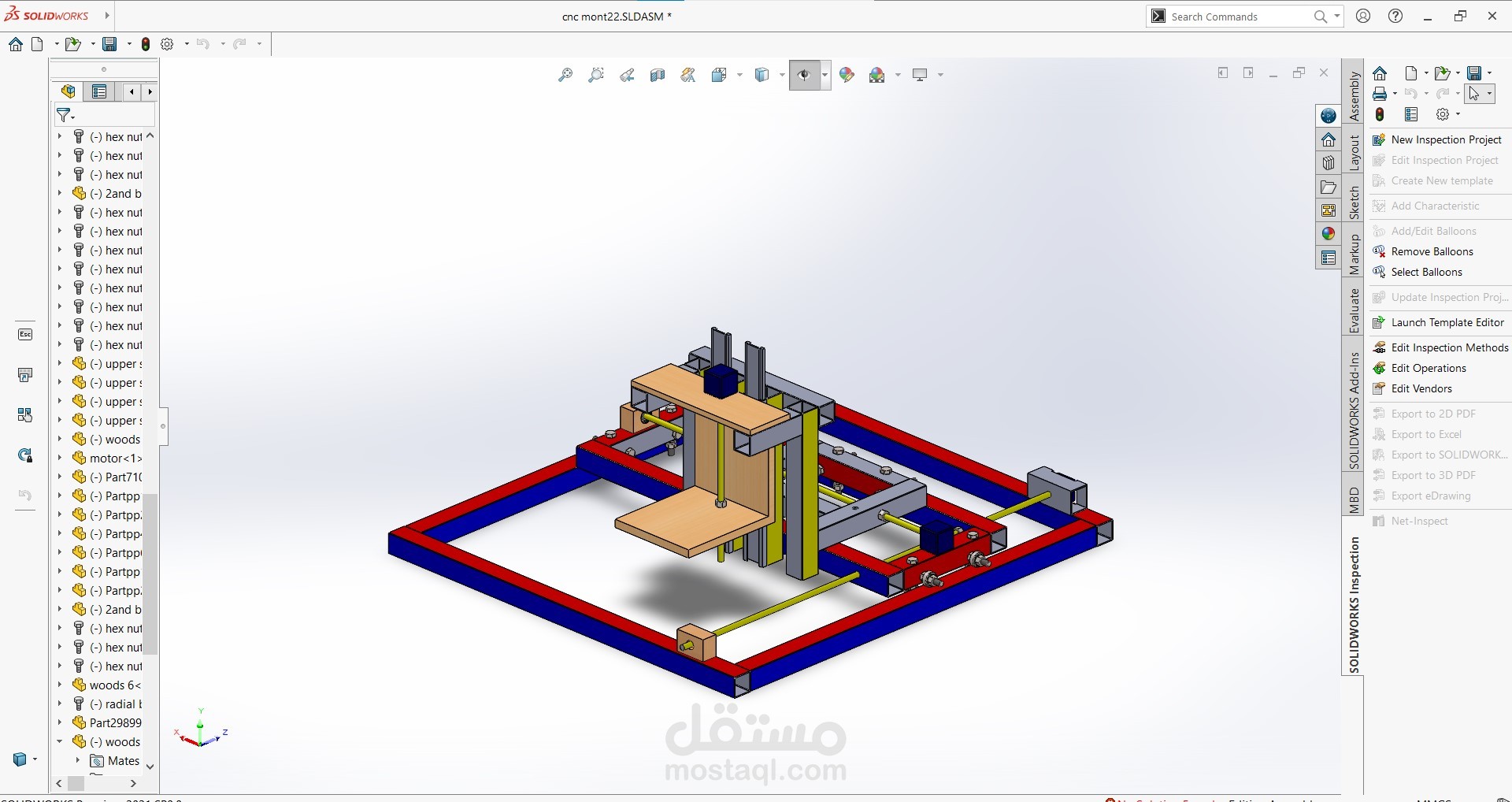Click the New Inspection Project icon
This screenshot has width=1512, height=802.
pyautogui.click(x=1380, y=139)
